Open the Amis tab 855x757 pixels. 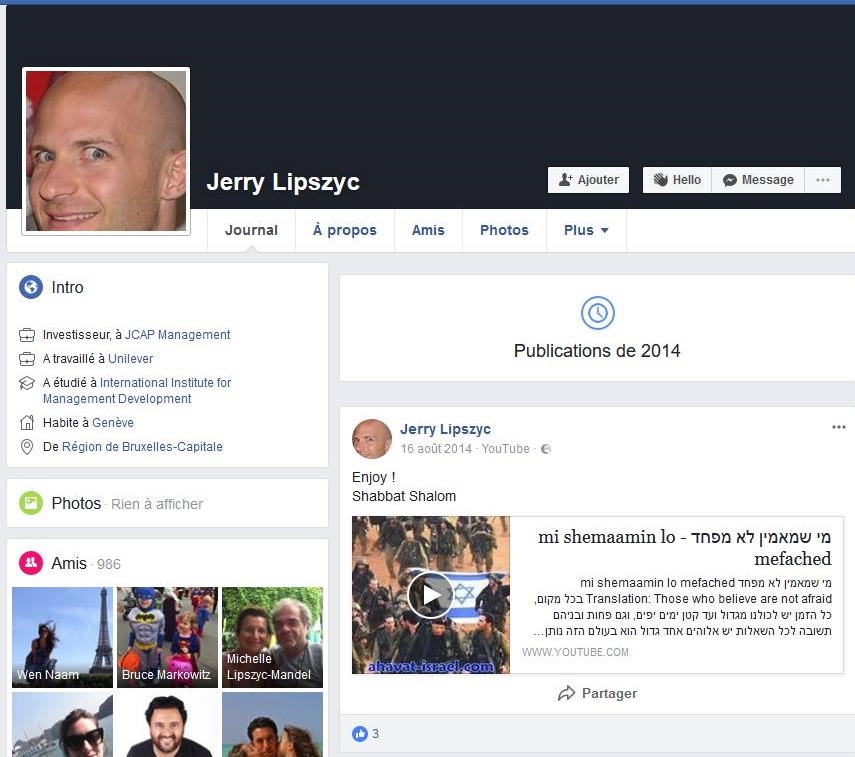[x=428, y=230]
